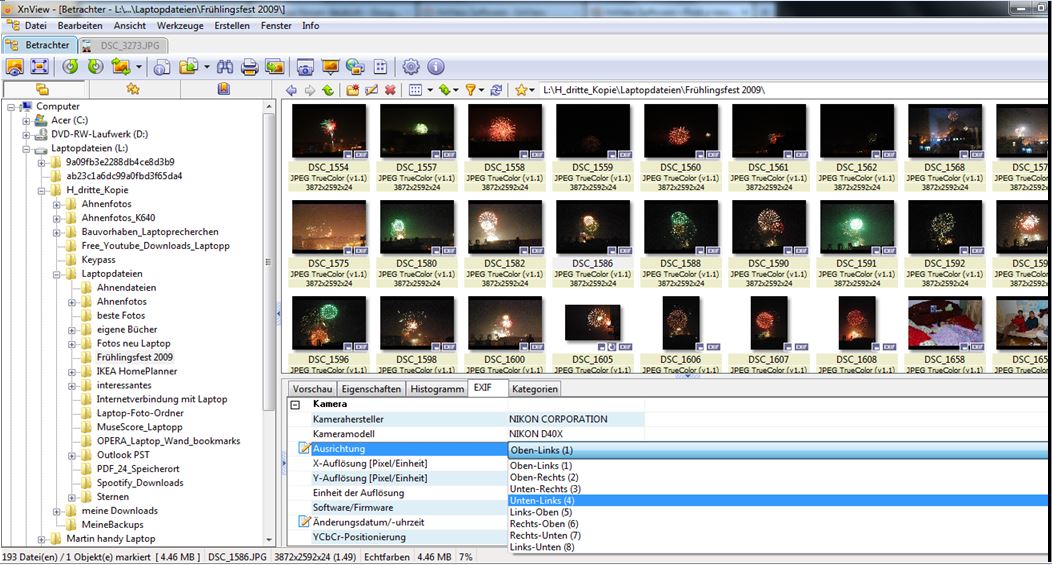
Task: Open settings via the gear icon
Action: (x=411, y=67)
